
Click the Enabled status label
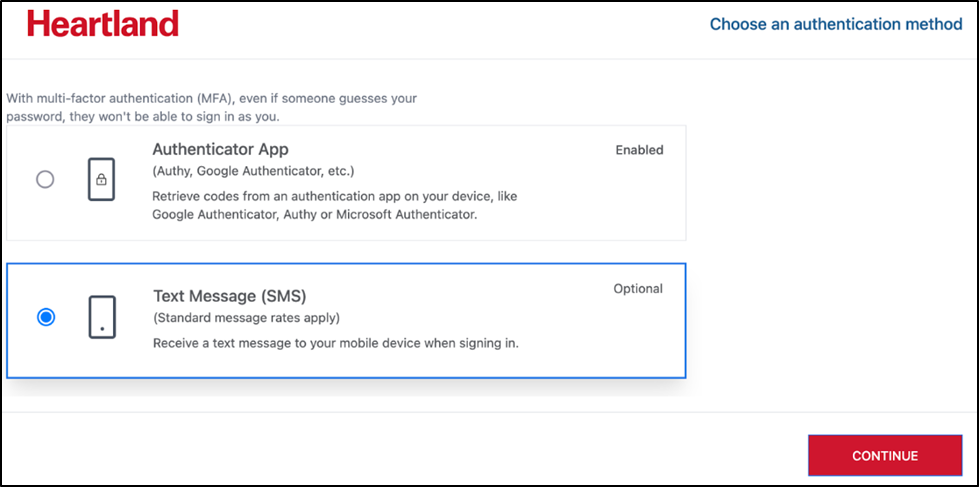[639, 150]
